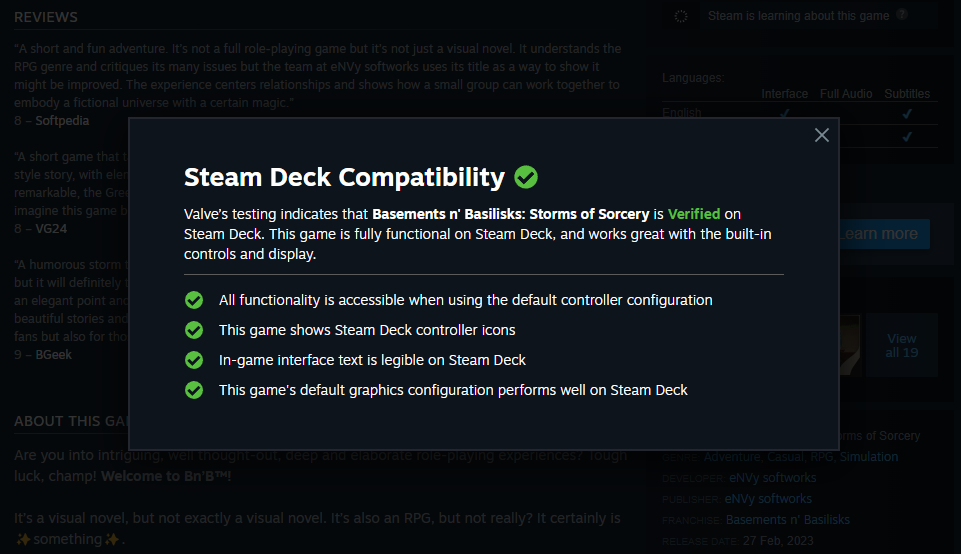Click the checkmark for default controller configuration

pos(194,300)
